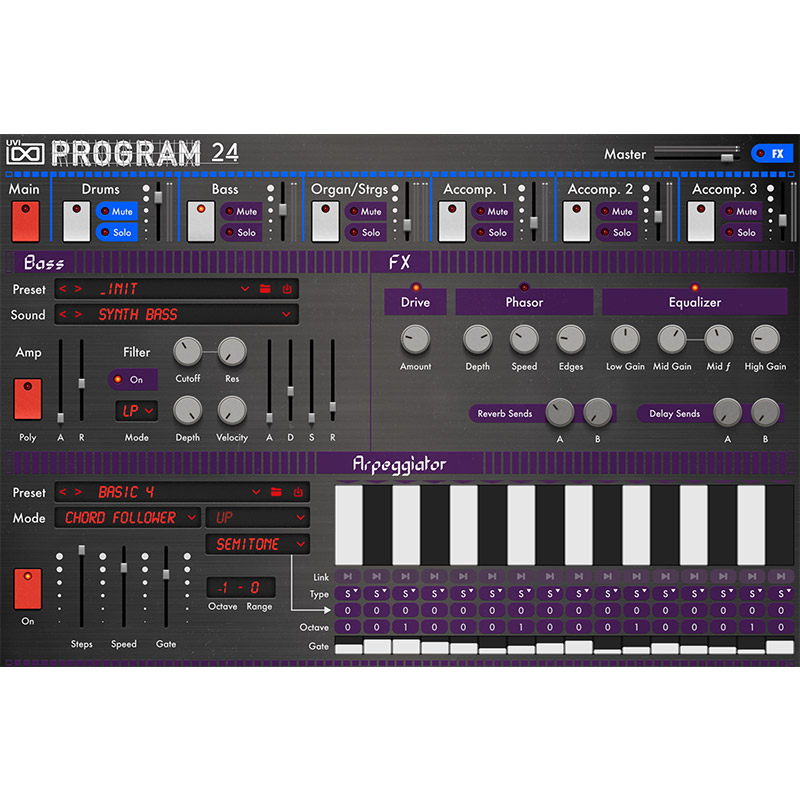
Task: Select previous Bass preset arrow
Action: click(x=63, y=289)
